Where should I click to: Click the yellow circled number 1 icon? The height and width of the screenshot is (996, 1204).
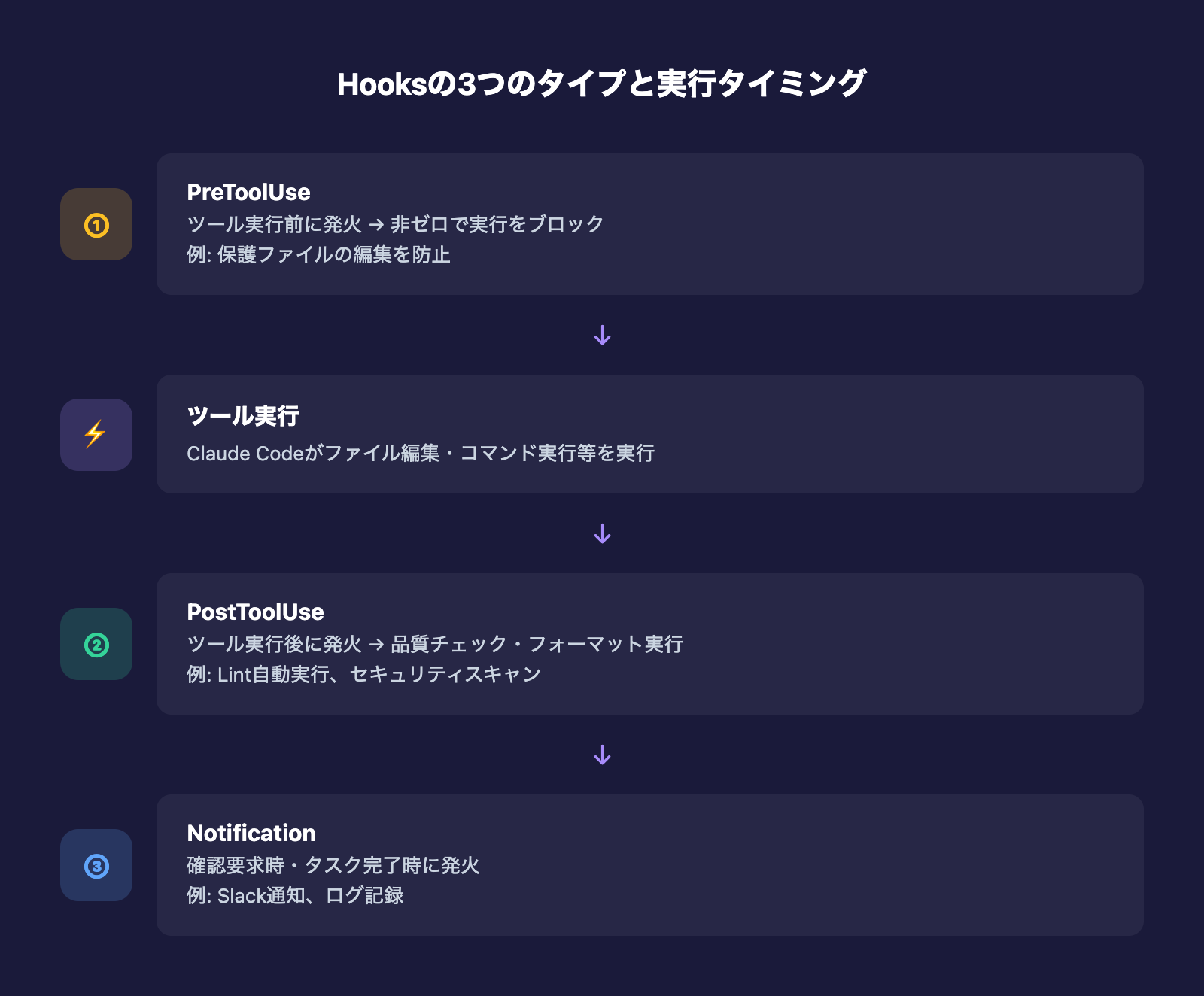coord(96,225)
